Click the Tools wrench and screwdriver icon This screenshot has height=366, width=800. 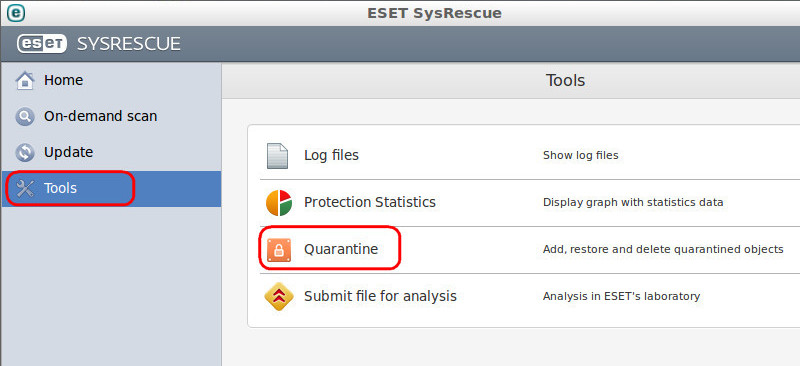25,188
